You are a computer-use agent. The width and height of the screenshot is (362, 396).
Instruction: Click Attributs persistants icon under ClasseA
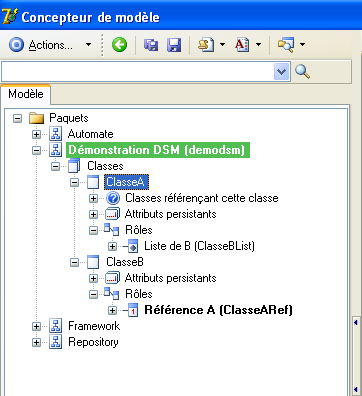click(x=112, y=214)
